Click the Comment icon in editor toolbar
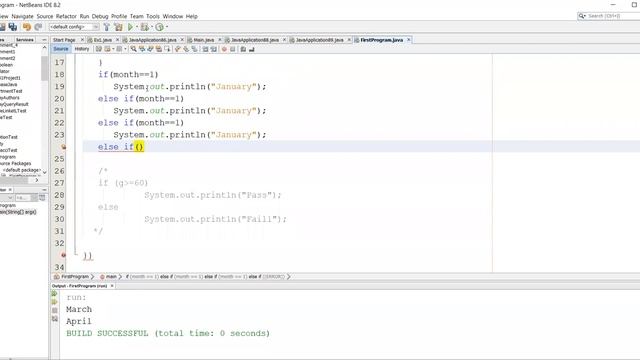The height and width of the screenshot is (360, 640). click(x=243, y=49)
